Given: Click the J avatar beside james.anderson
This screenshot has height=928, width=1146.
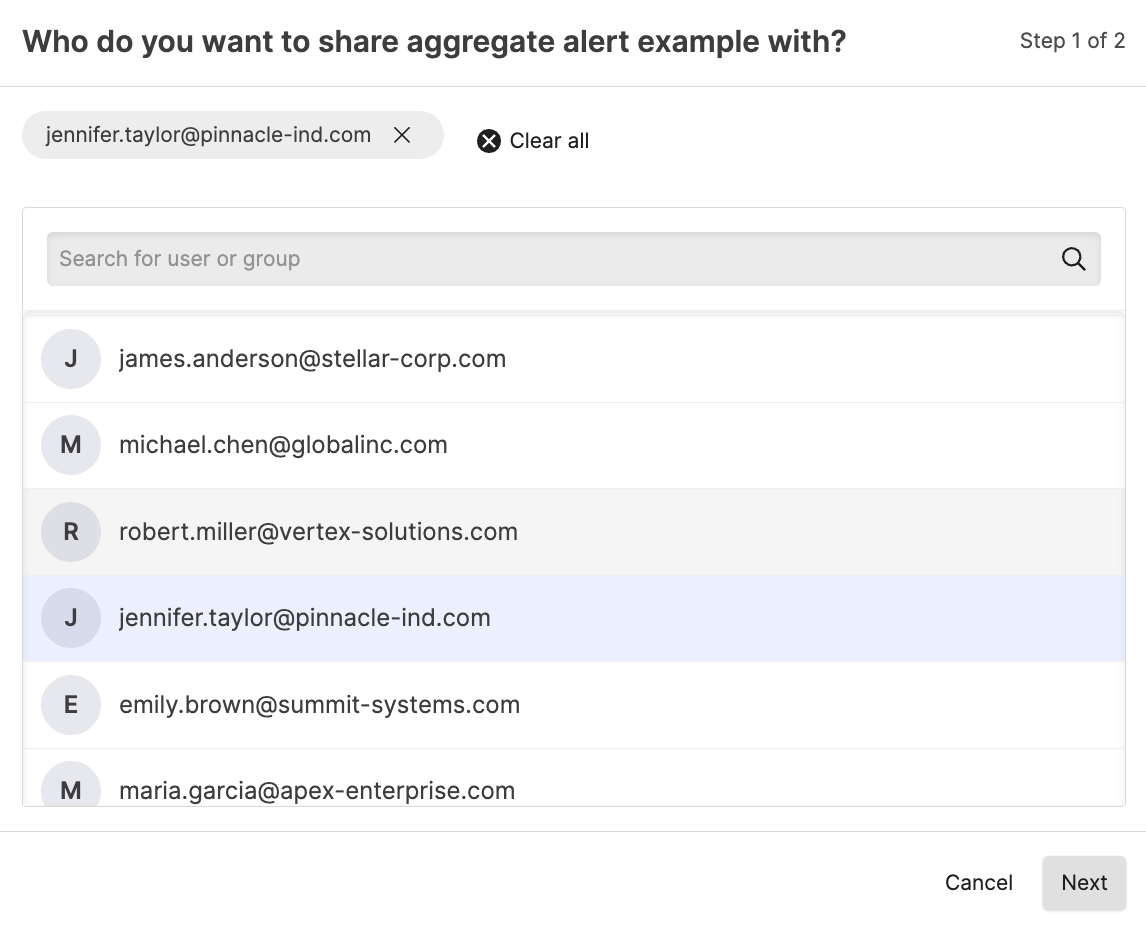Looking at the screenshot, I should pos(71,359).
